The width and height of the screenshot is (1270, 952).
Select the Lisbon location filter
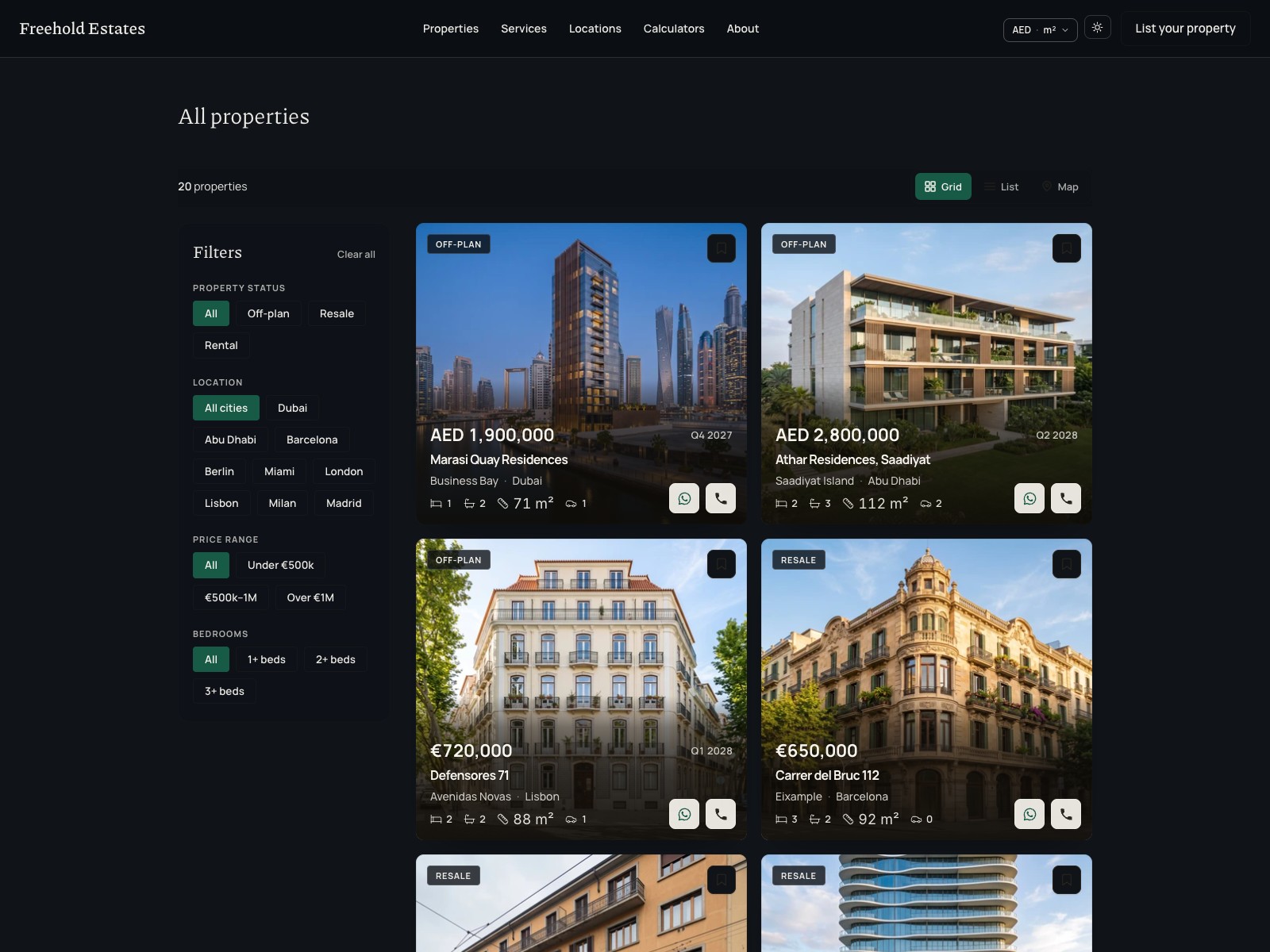click(221, 503)
